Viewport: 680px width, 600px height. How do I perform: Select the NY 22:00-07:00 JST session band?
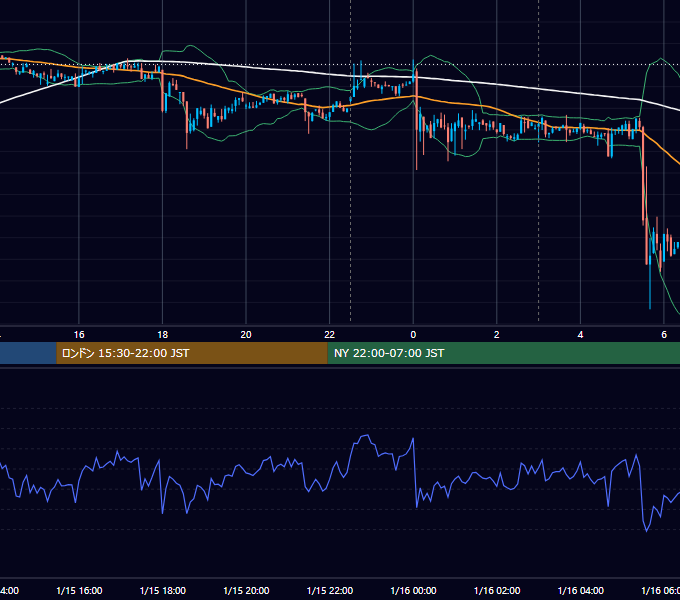click(503, 353)
